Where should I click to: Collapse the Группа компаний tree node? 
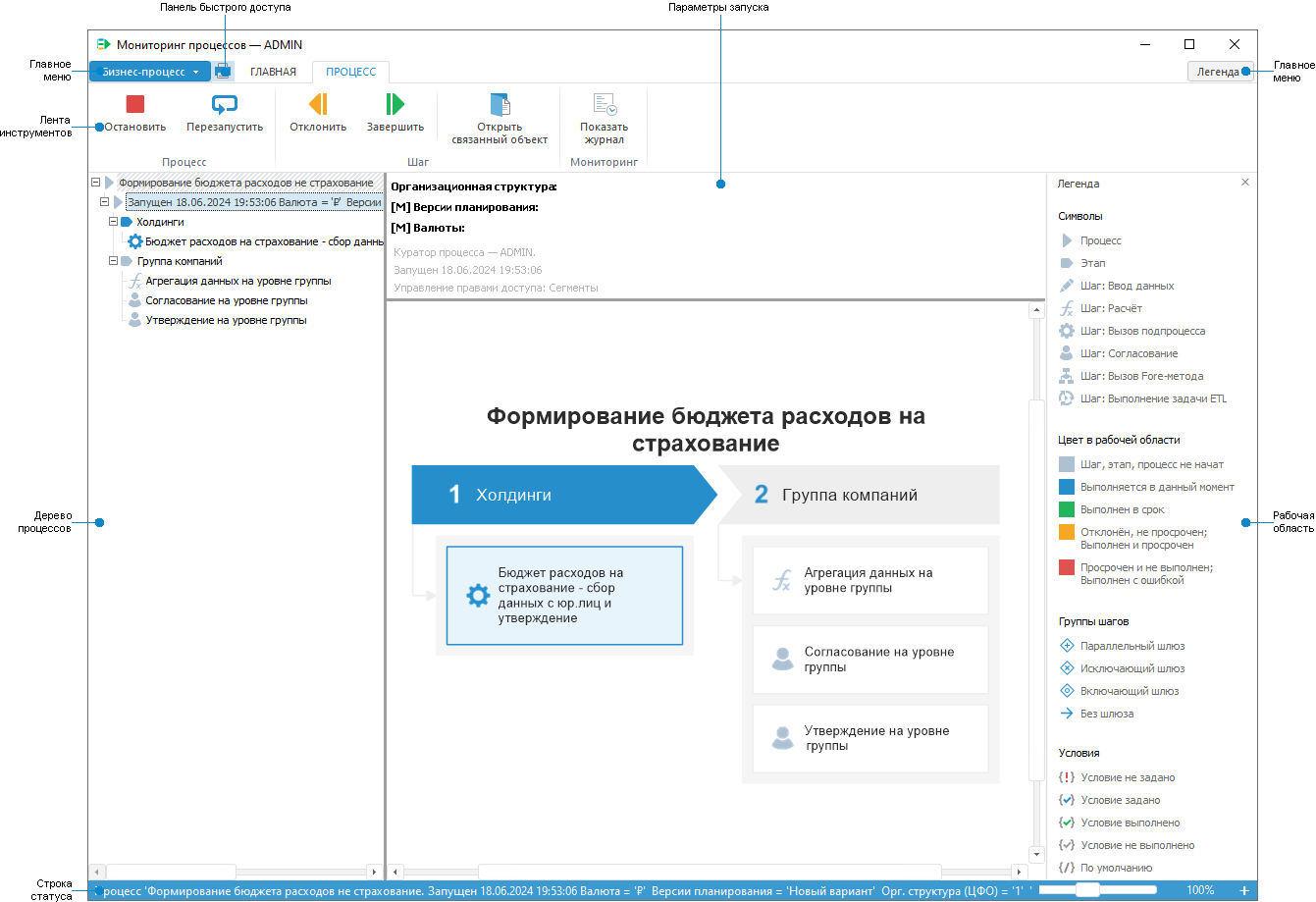click(x=113, y=261)
